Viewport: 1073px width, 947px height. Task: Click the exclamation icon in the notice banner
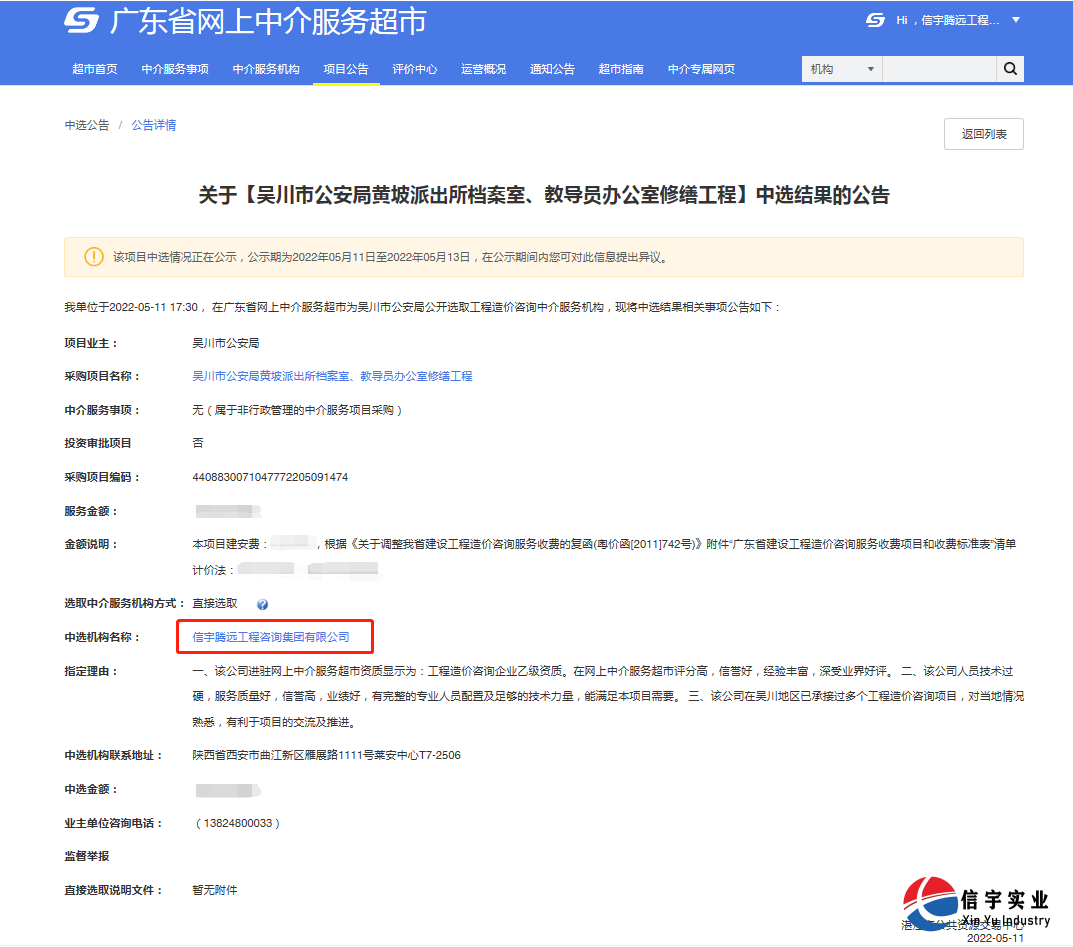[x=93, y=256]
